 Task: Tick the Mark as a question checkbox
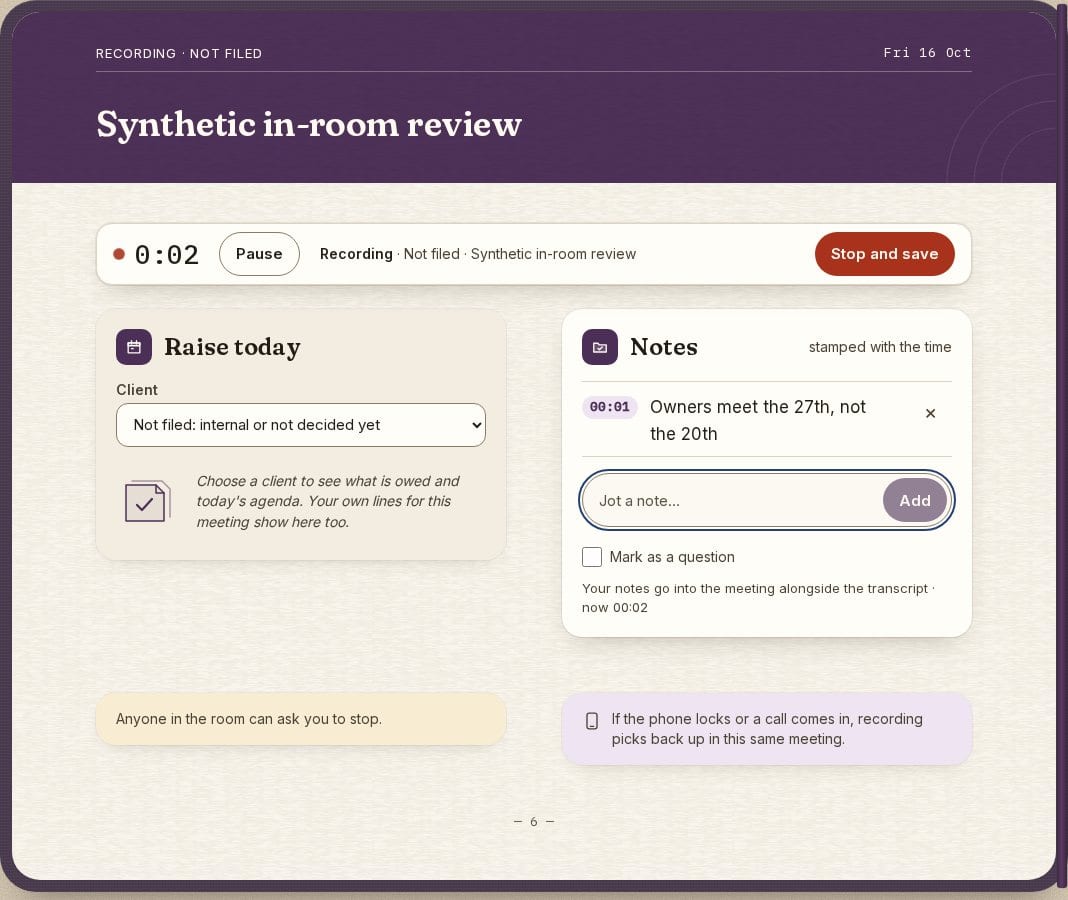[x=592, y=557]
